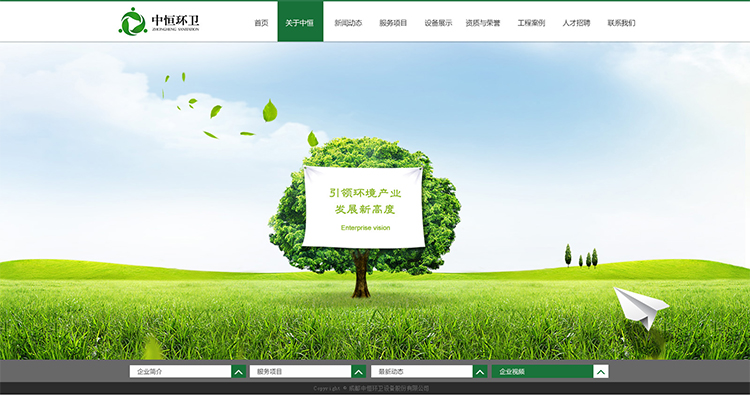Toggle the 企业视频 panel chevron
The height and width of the screenshot is (395, 750).
[x=601, y=372]
